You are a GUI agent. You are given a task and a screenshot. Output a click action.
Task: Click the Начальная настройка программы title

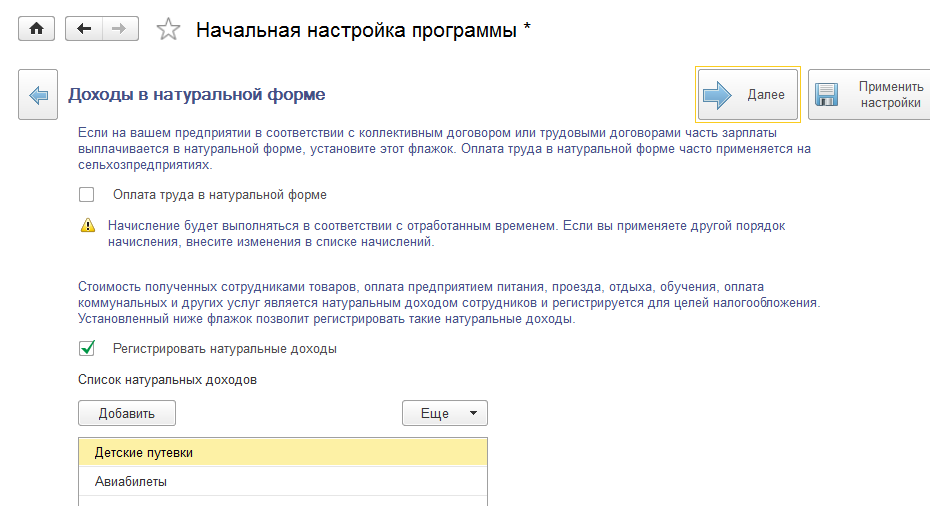(x=363, y=30)
